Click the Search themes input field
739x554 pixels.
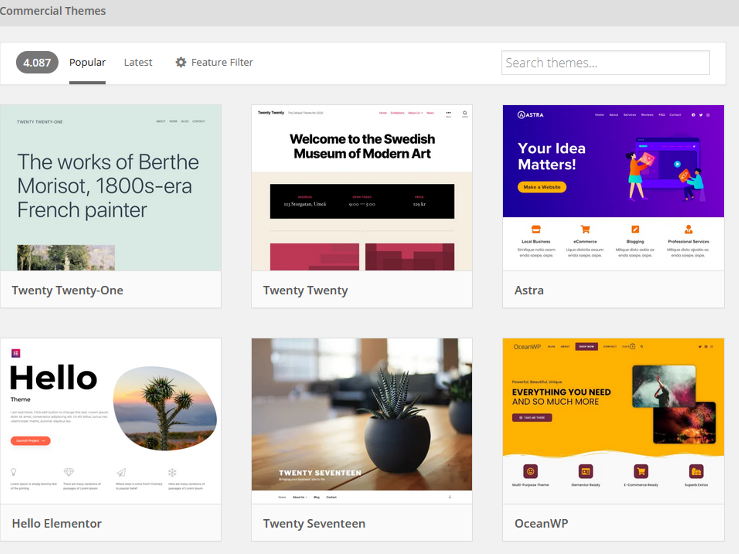[605, 63]
